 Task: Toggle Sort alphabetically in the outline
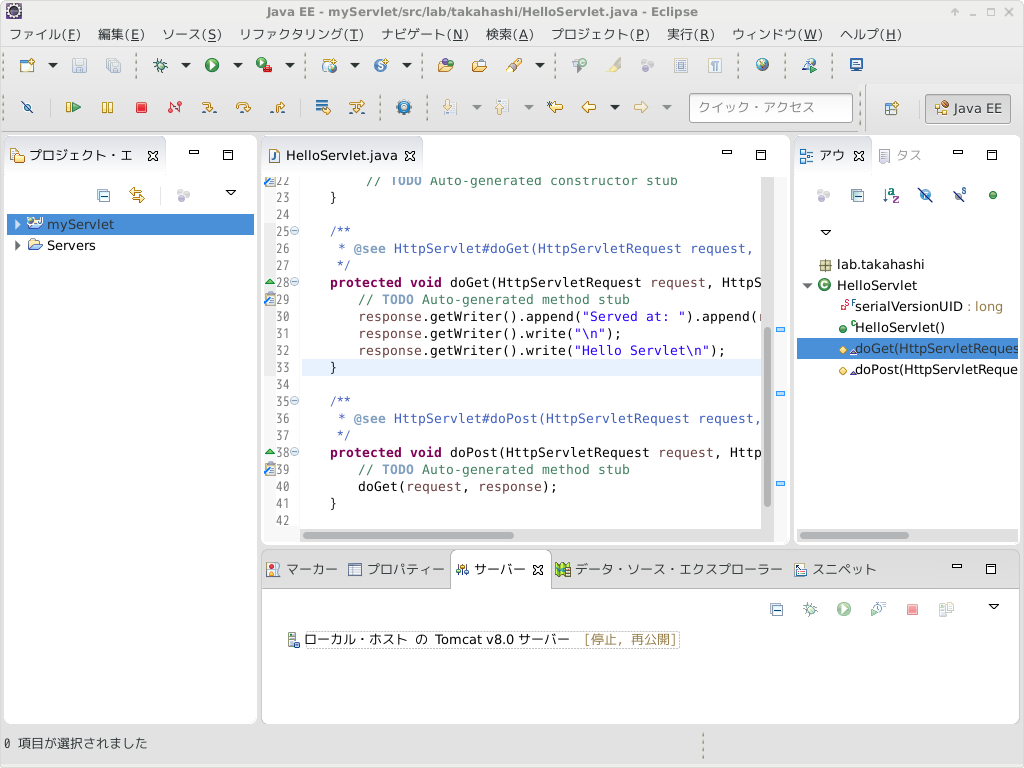891,195
